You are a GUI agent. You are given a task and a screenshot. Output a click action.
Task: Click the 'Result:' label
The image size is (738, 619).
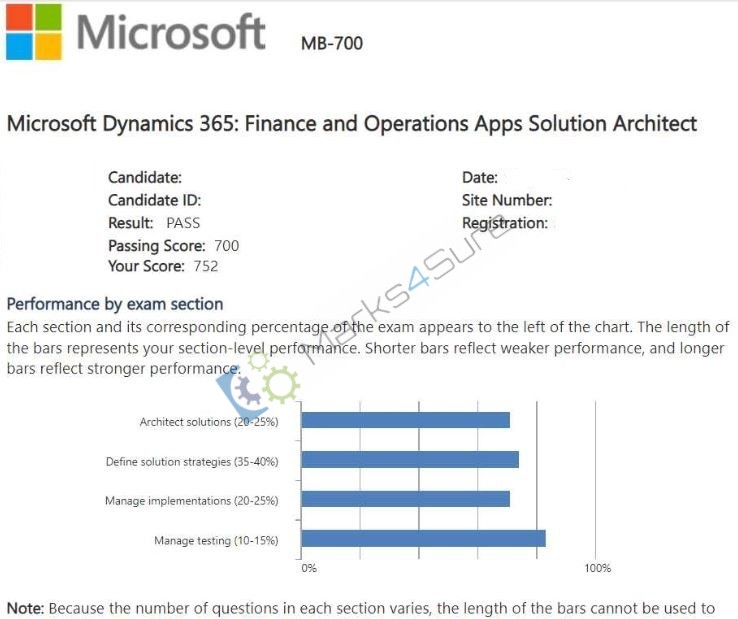click(131, 223)
